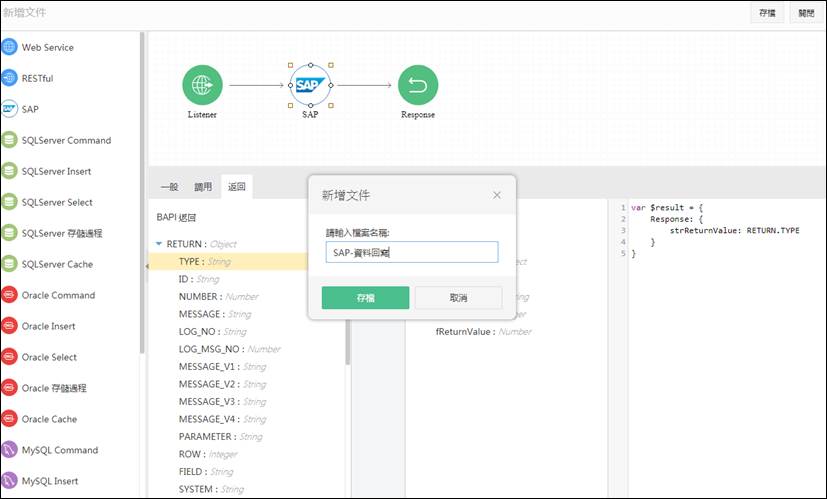This screenshot has height=499, width=827.
Task: Switch to the 返回 tab
Action: pyautogui.click(x=237, y=187)
